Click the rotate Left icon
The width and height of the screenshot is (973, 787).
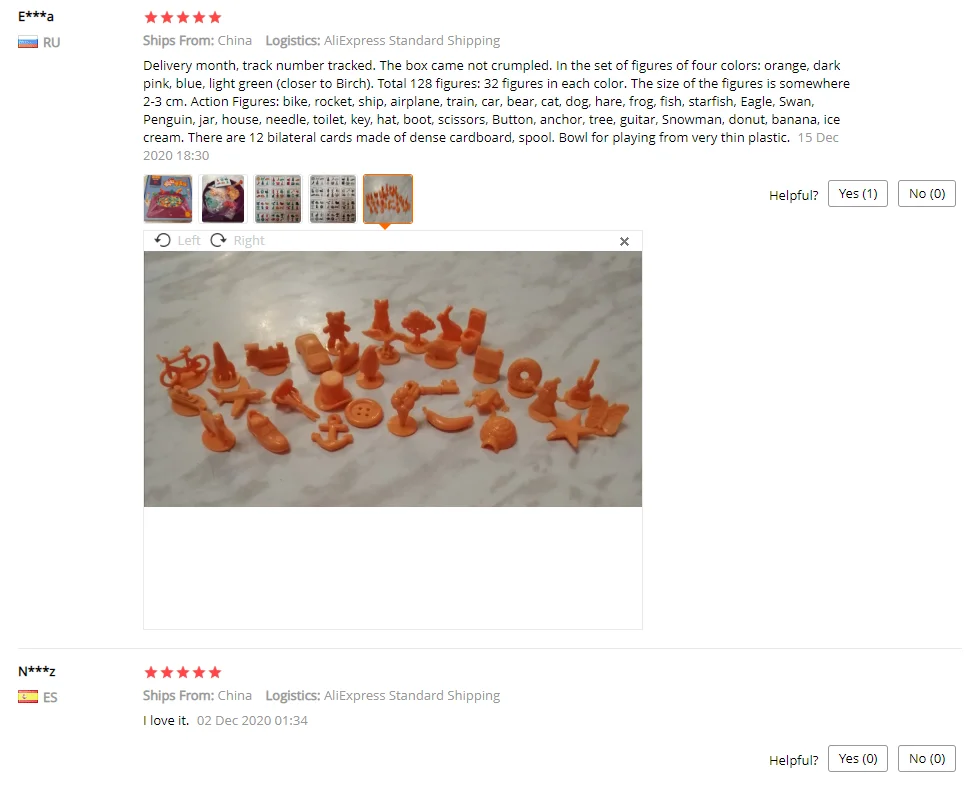163,240
